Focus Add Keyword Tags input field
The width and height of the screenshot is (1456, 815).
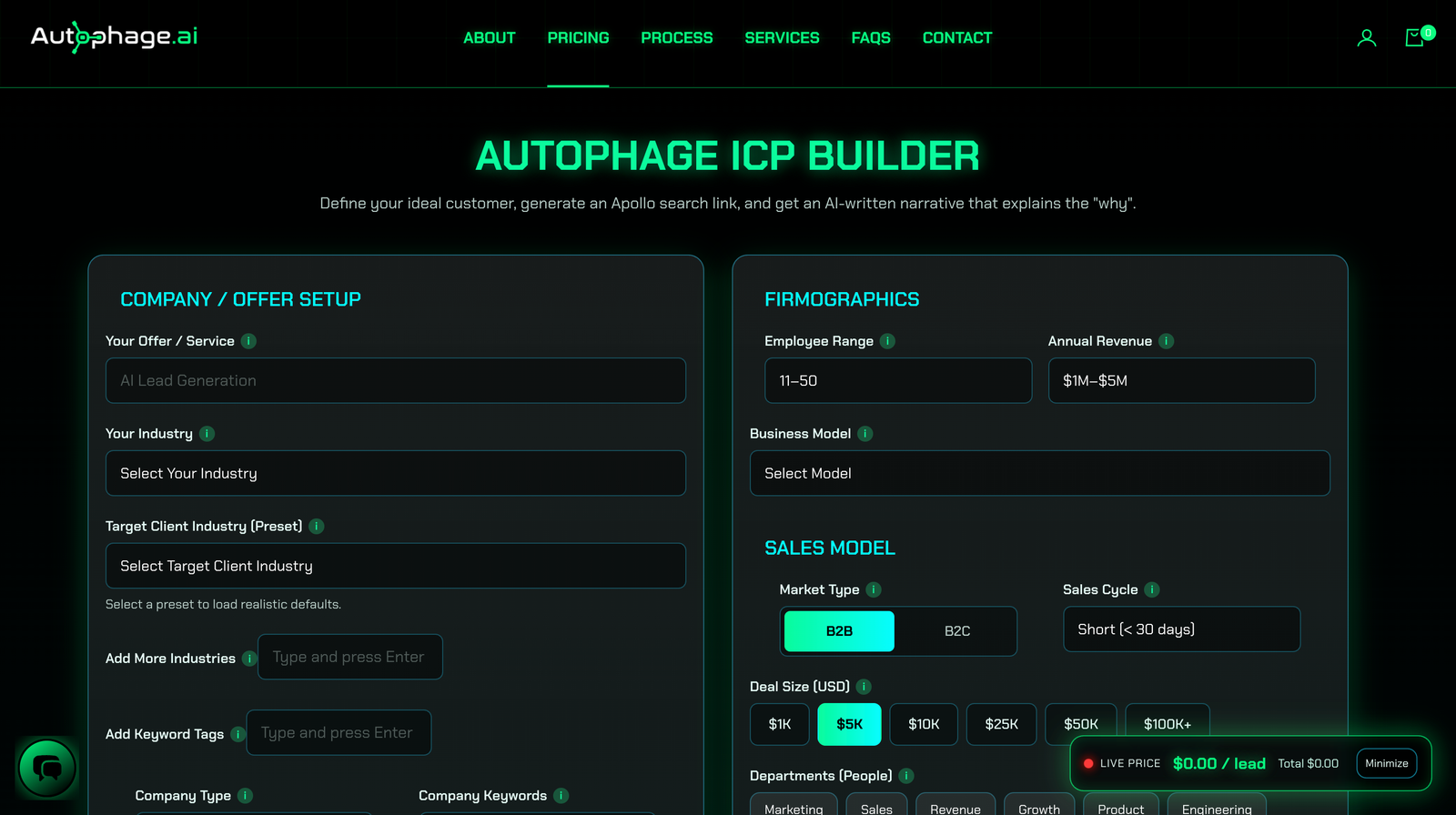tap(339, 732)
